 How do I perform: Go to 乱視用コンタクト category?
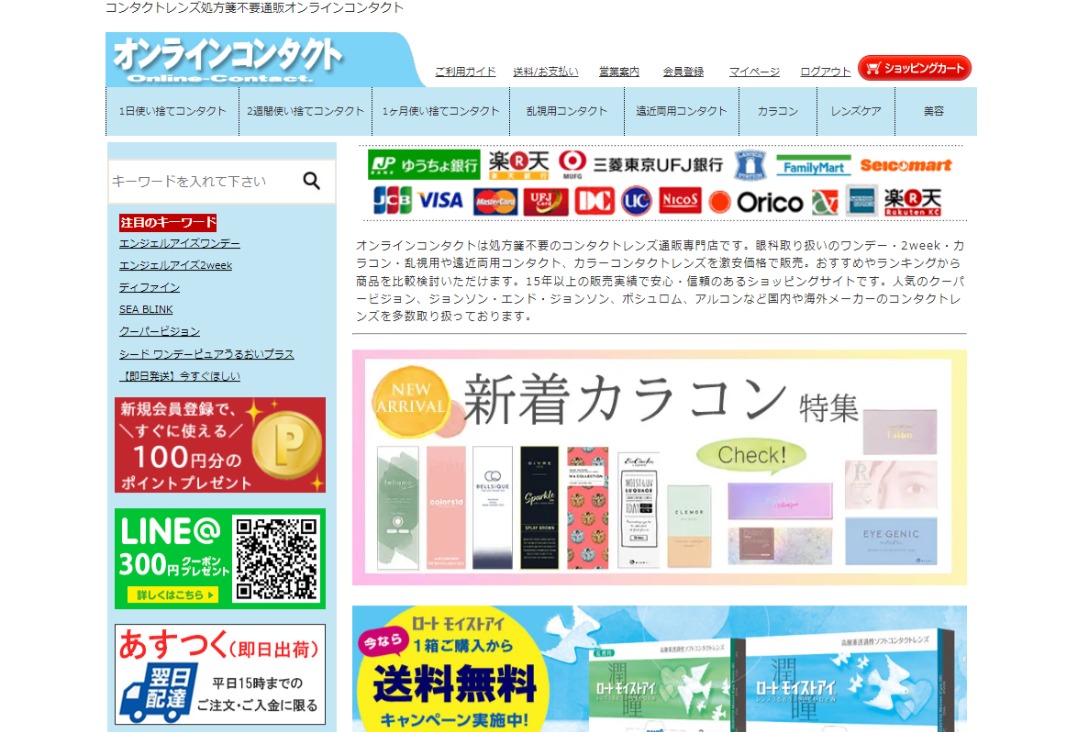(567, 111)
